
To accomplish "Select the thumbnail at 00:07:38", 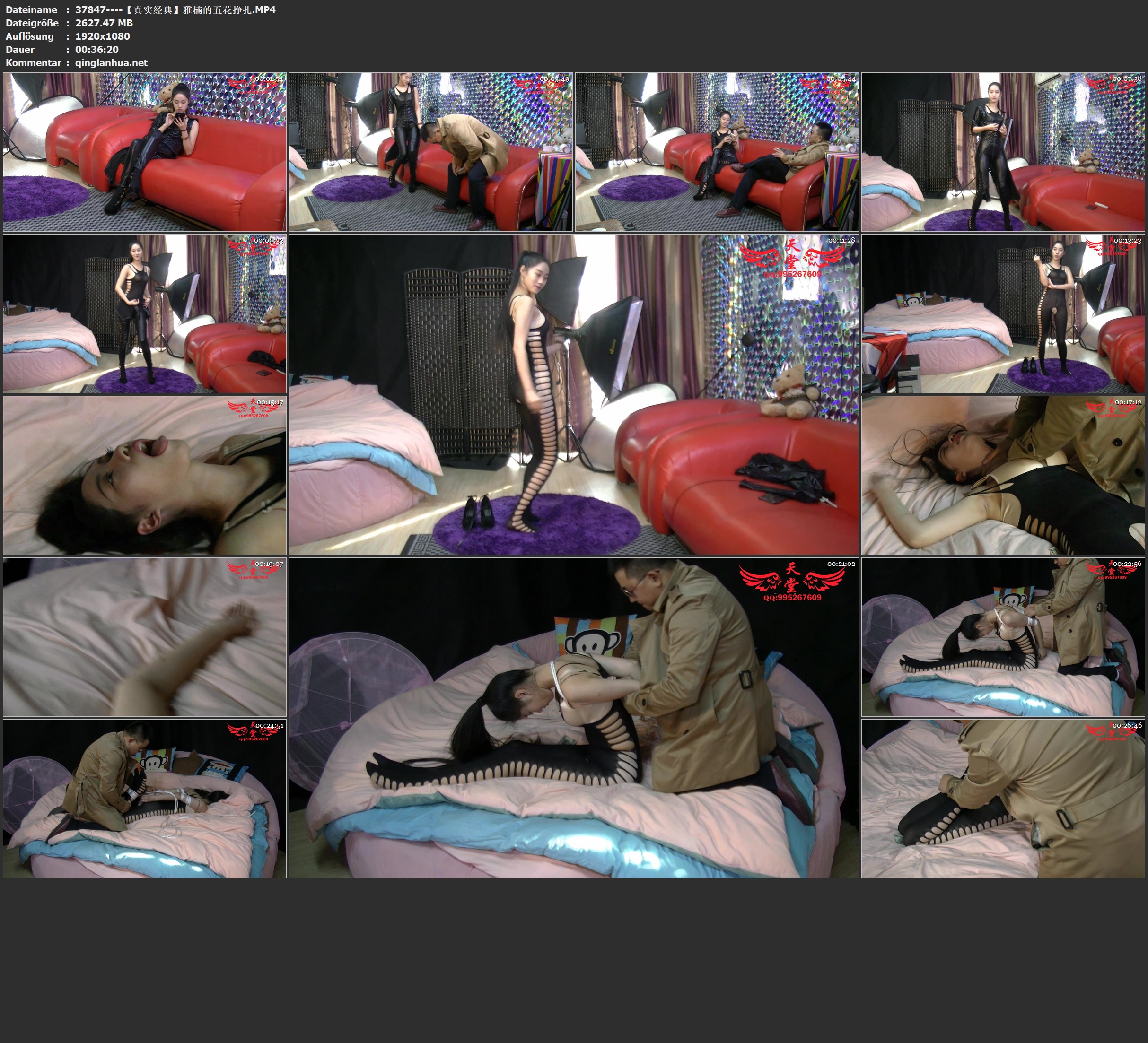I will pos(1003,151).
